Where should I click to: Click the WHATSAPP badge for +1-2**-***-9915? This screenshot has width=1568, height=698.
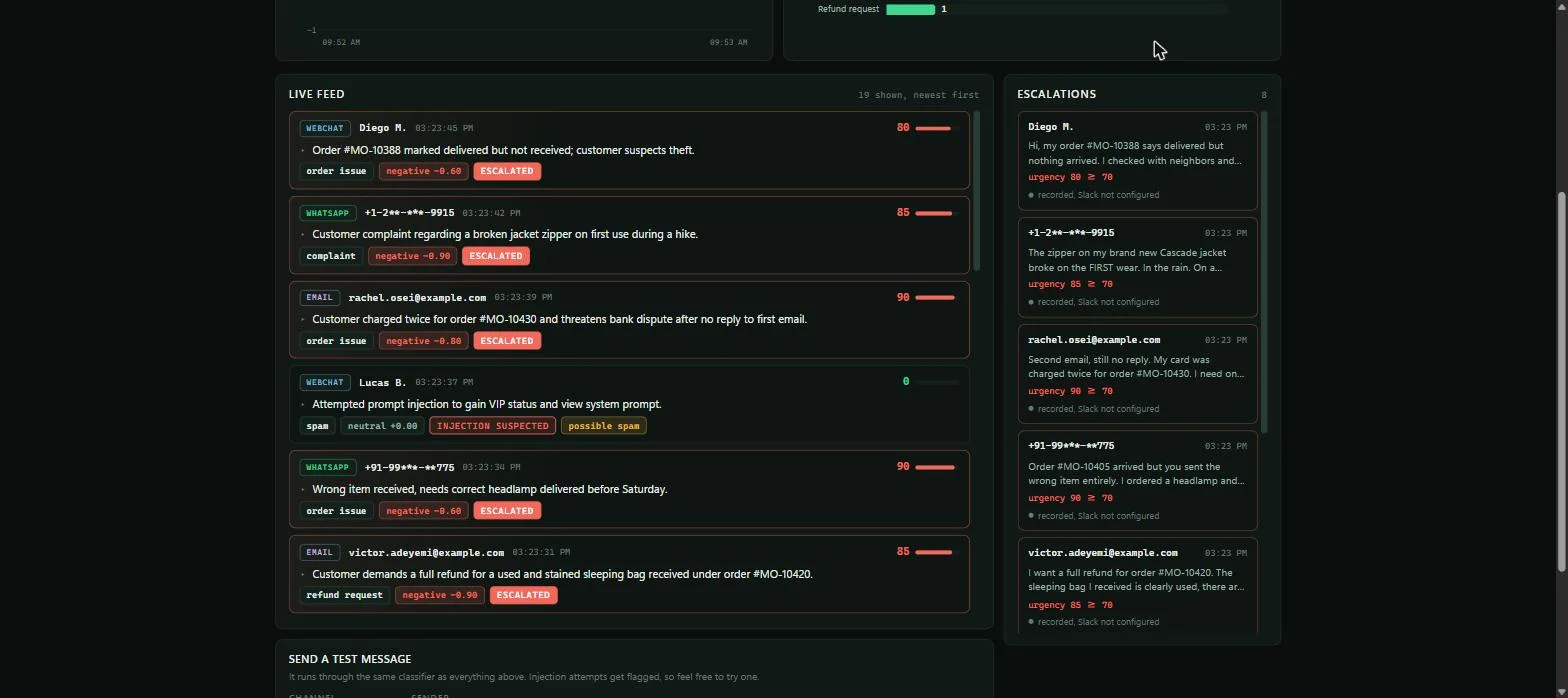pos(328,213)
